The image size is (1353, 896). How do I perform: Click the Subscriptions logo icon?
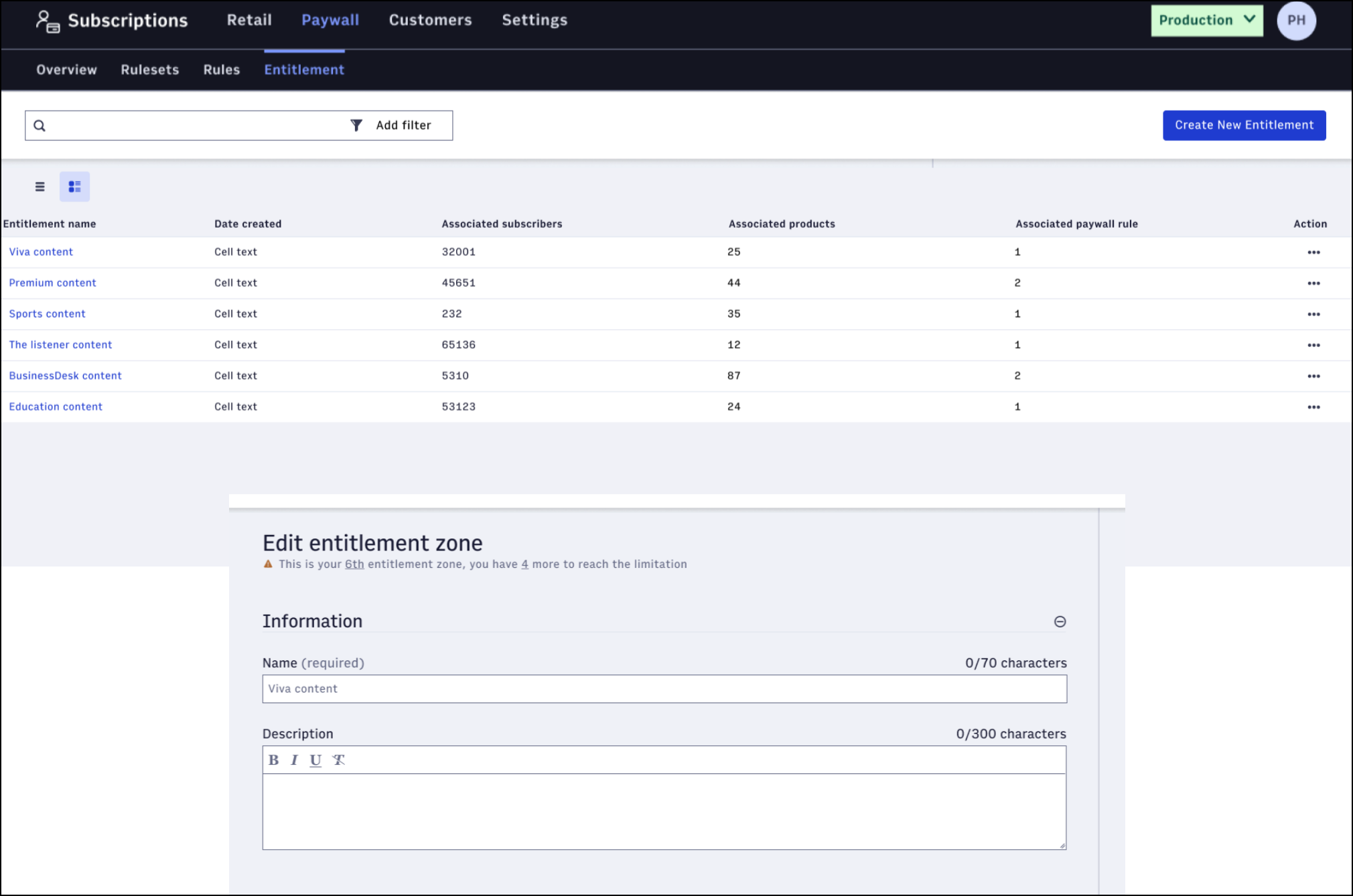(48, 21)
